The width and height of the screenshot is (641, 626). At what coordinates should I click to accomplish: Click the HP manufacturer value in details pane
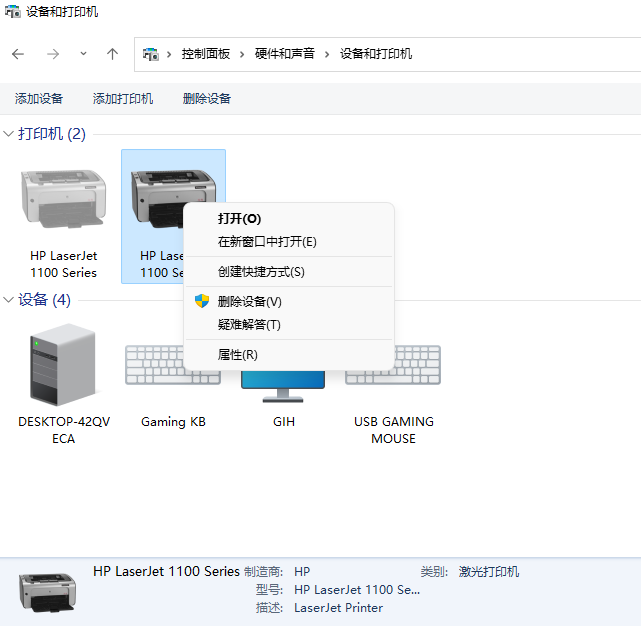click(x=302, y=571)
